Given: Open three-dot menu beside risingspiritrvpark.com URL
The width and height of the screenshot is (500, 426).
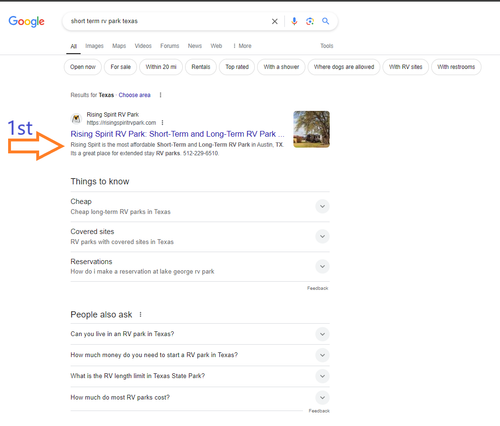Looking at the screenshot, I should [x=162, y=123].
